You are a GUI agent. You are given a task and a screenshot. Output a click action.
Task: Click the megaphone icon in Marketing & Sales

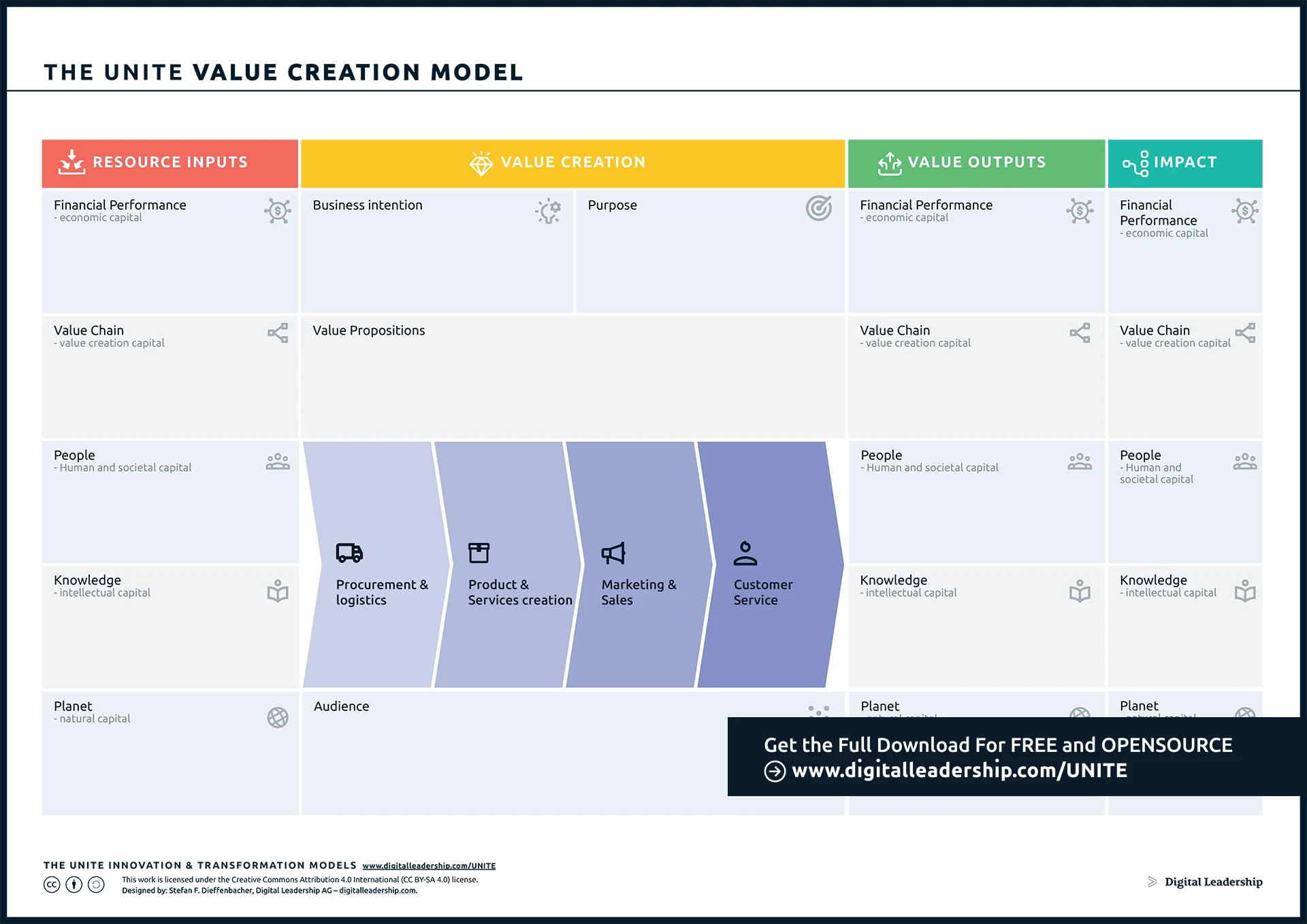(x=613, y=553)
